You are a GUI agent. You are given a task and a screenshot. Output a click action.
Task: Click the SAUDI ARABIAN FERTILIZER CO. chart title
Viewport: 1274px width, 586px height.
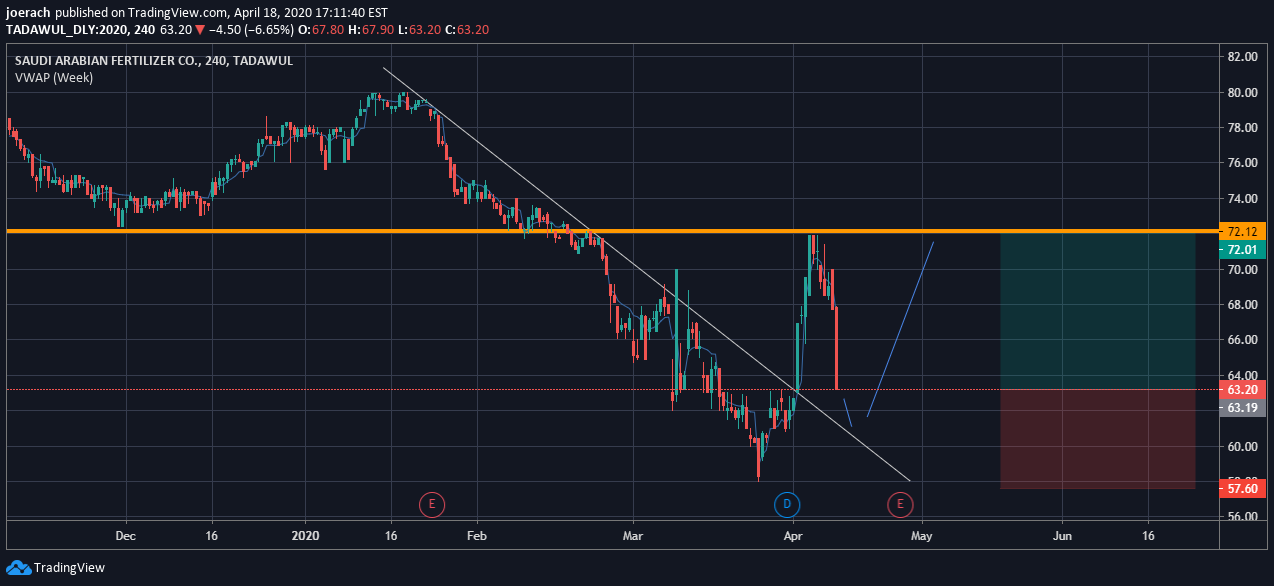(154, 60)
